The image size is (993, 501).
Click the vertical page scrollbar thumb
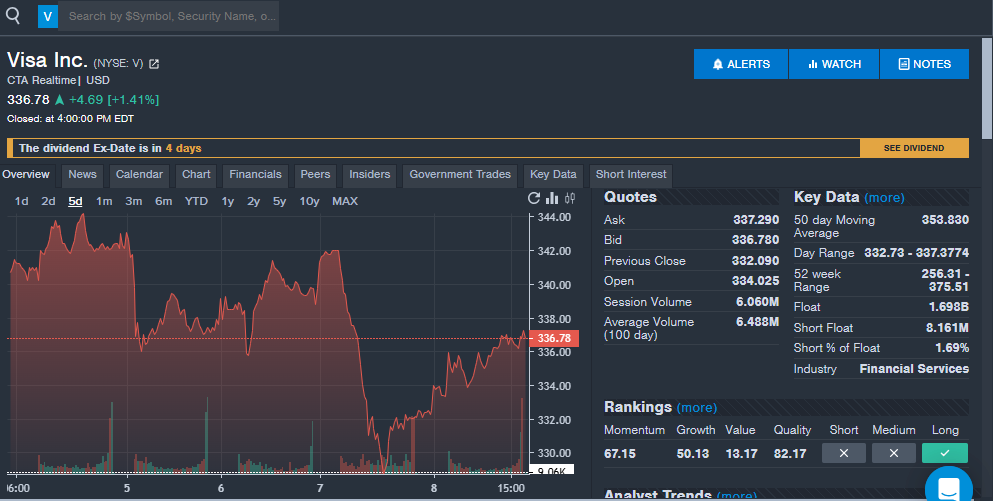987,88
